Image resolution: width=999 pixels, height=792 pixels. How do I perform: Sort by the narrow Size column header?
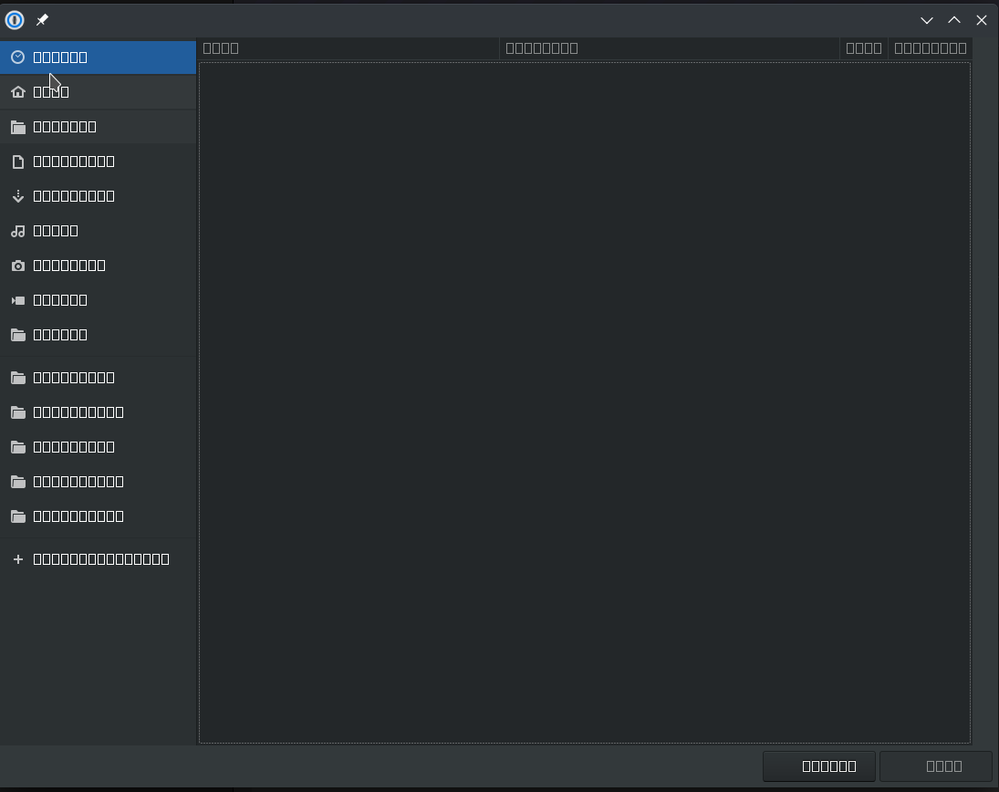(x=863, y=48)
